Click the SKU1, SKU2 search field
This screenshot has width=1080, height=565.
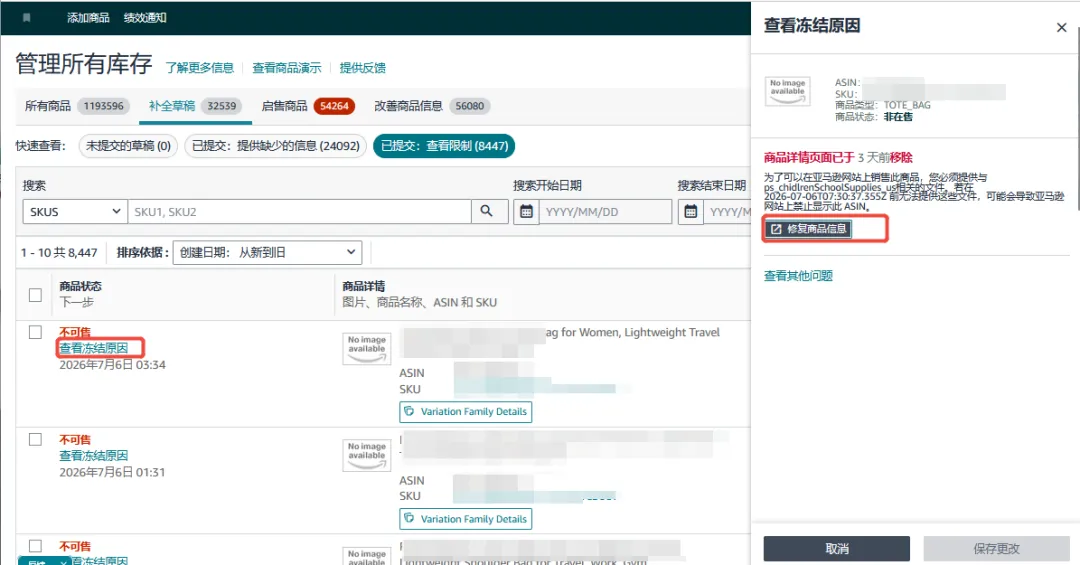300,212
